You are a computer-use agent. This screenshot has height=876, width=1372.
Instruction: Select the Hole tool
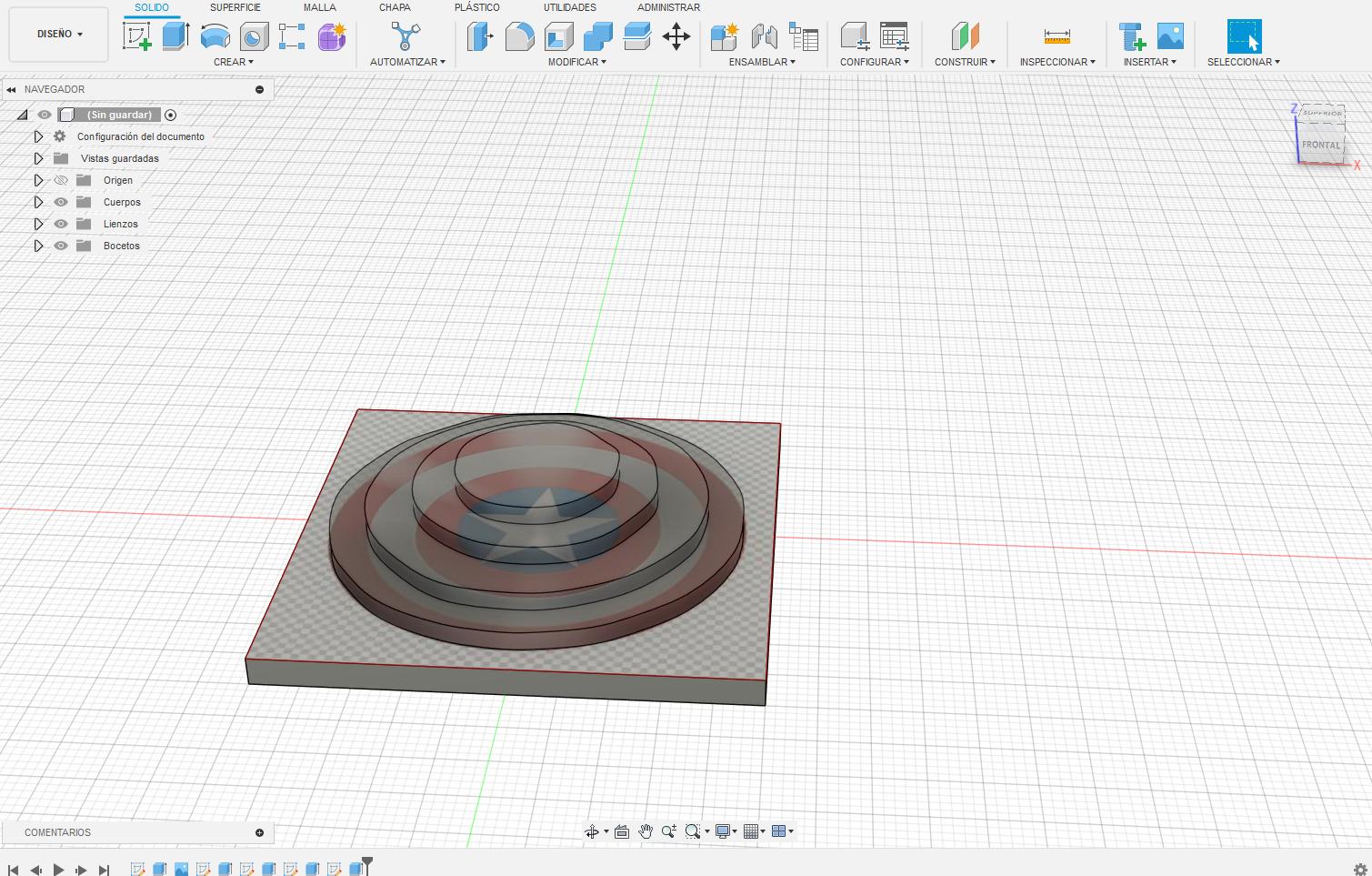(254, 36)
